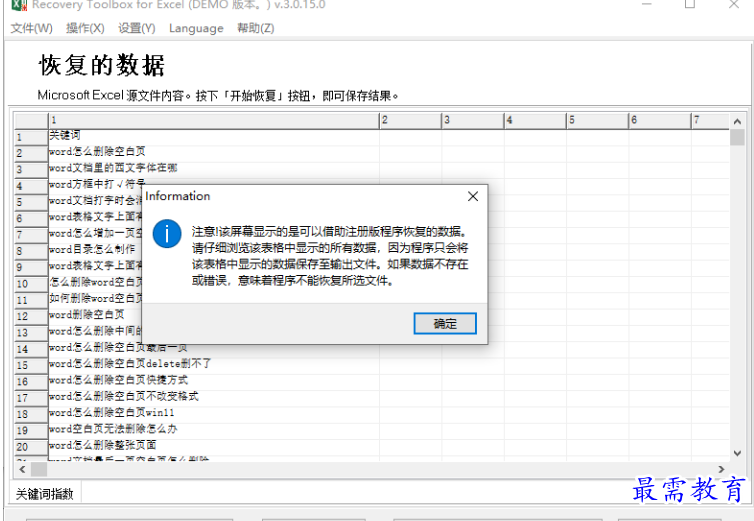Click the cell containing 关键词
The width and height of the screenshot is (754, 521).
pyautogui.click(x=214, y=136)
